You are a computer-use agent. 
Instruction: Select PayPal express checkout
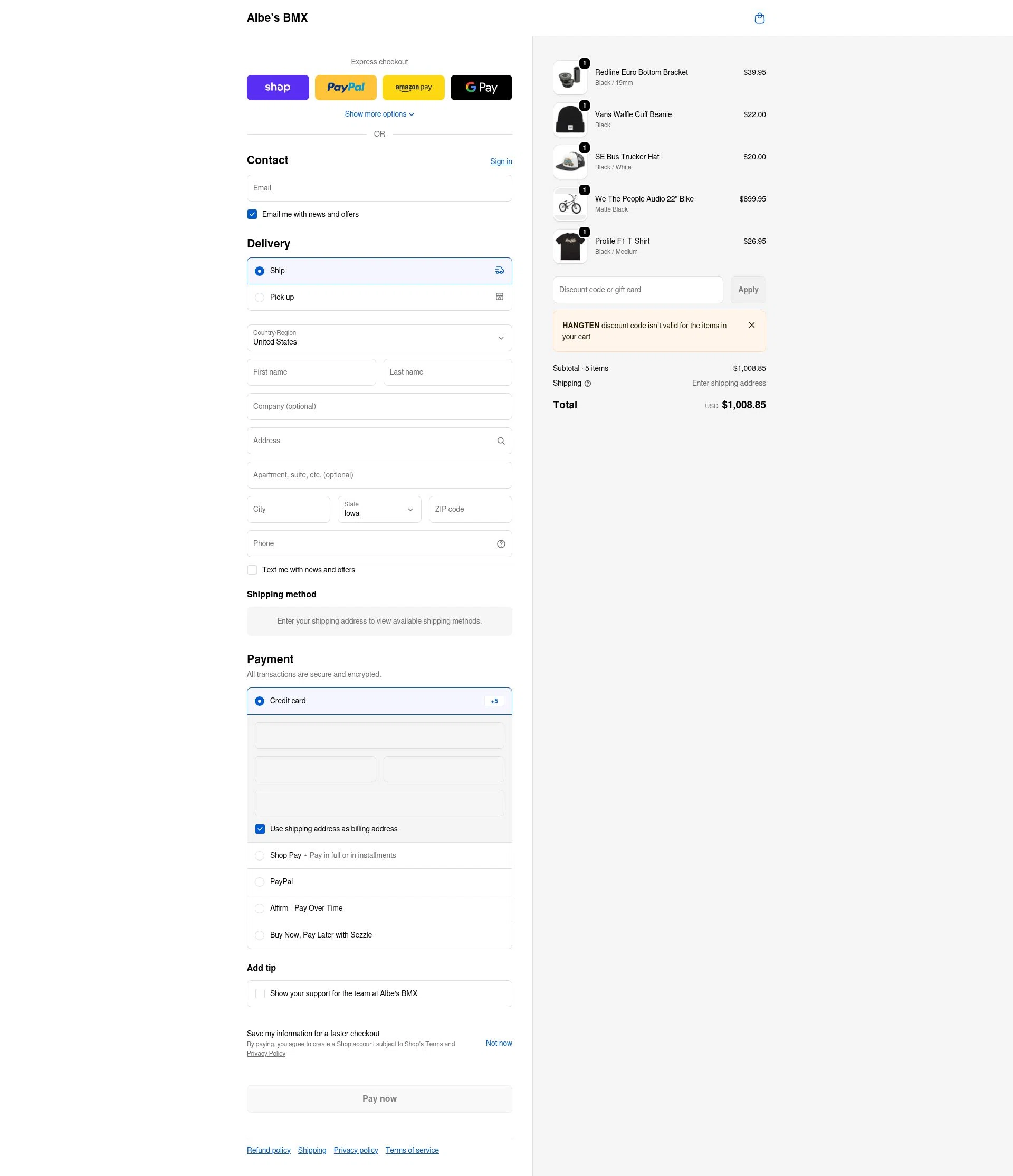[x=345, y=88]
